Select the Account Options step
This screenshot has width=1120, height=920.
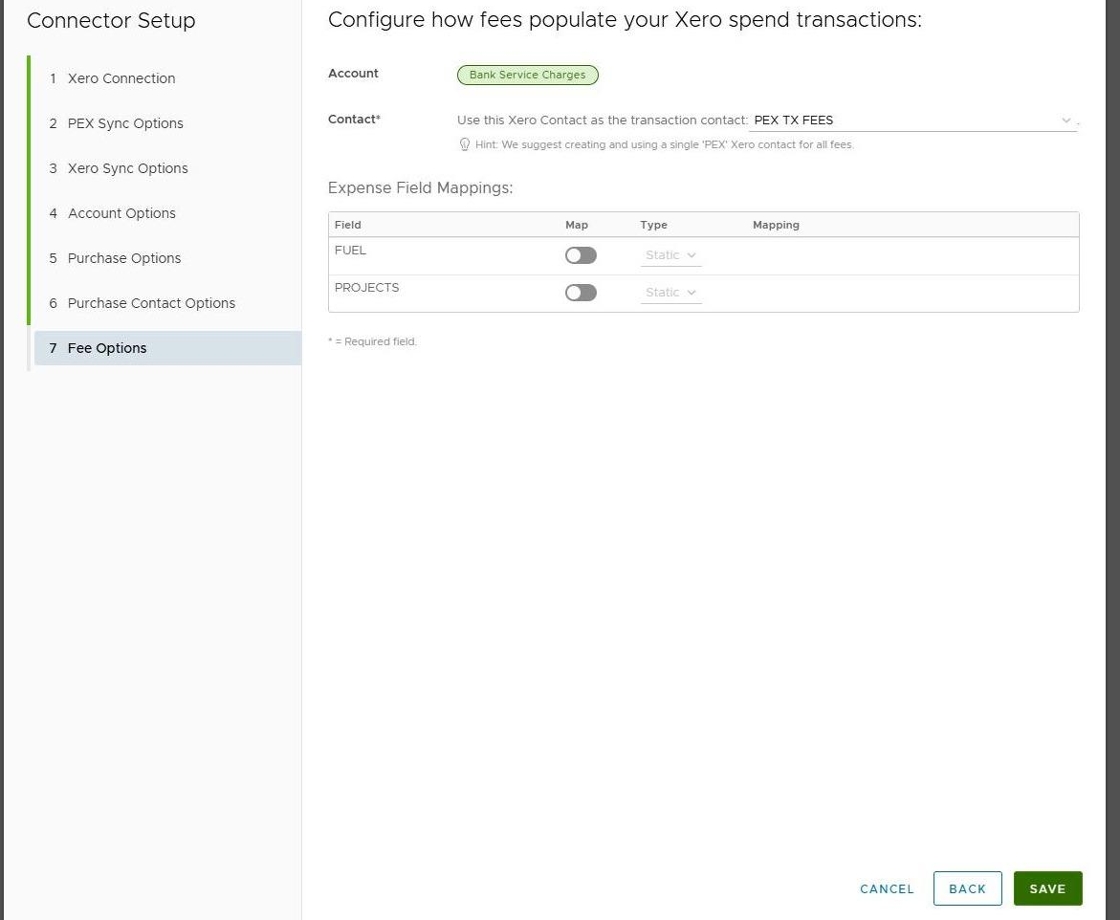121,214
